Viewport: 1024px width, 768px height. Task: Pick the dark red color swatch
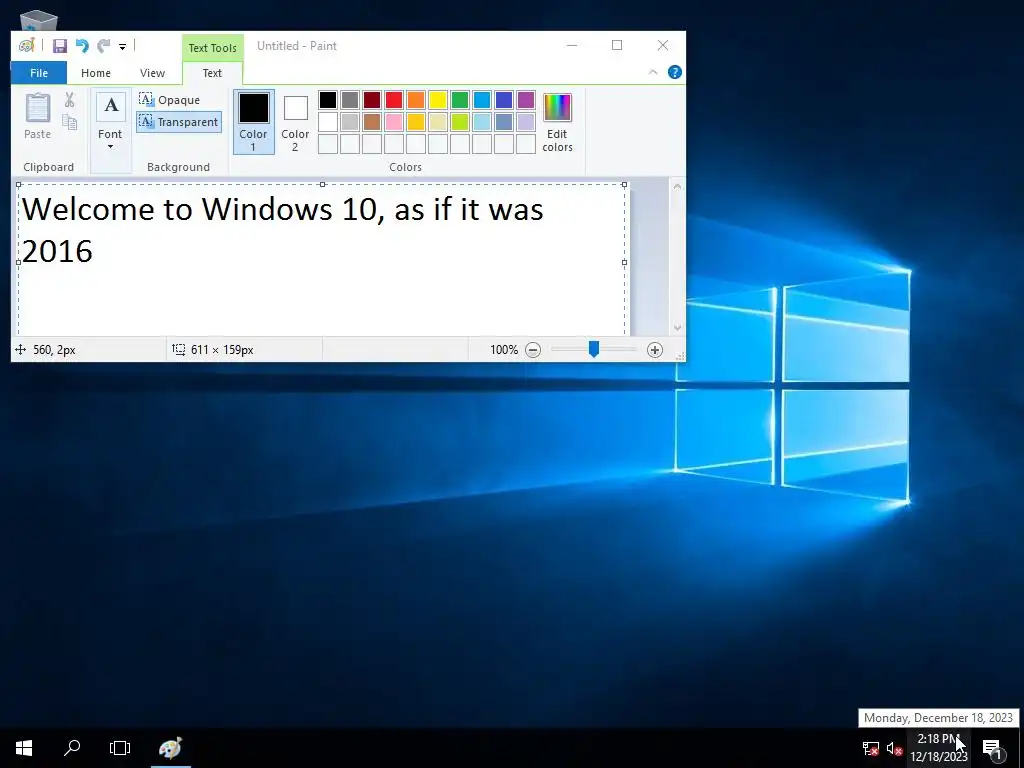(x=372, y=100)
